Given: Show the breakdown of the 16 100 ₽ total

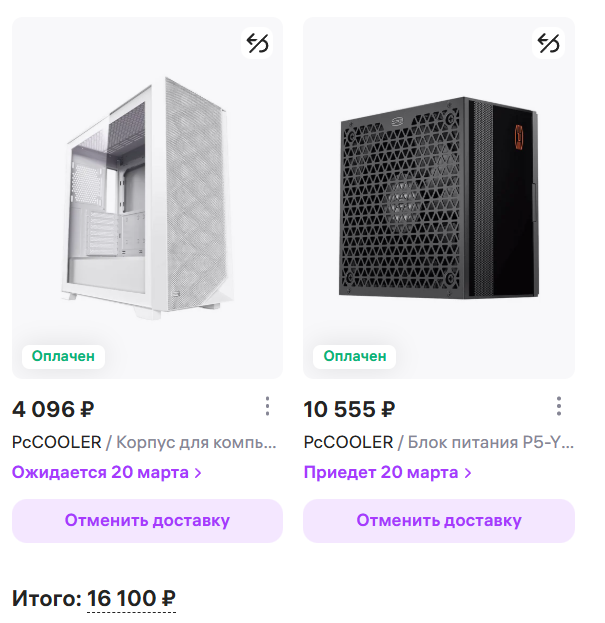Looking at the screenshot, I should coord(131,599).
